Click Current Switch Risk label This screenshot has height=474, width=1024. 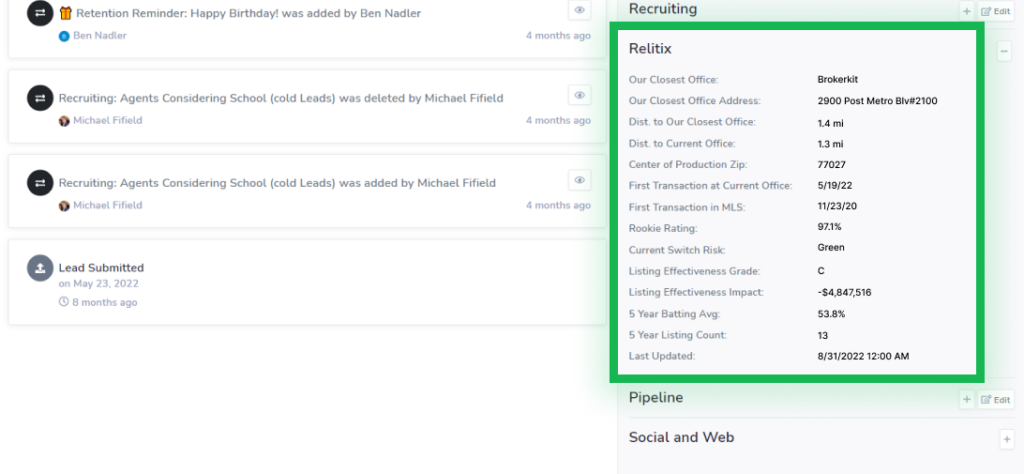click(677, 249)
